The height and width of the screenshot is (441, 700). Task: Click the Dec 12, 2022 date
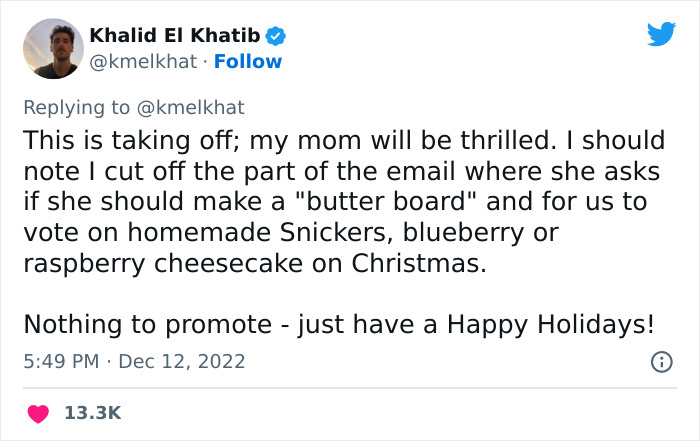pyautogui.click(x=182, y=361)
